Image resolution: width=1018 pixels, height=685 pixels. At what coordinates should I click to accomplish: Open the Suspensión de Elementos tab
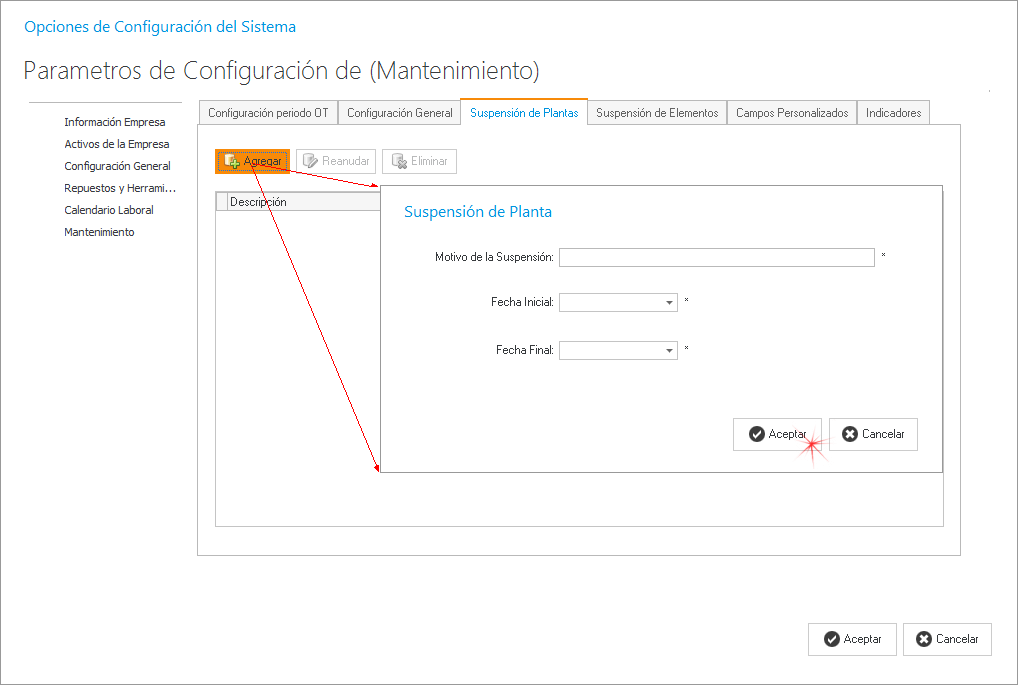pos(657,113)
